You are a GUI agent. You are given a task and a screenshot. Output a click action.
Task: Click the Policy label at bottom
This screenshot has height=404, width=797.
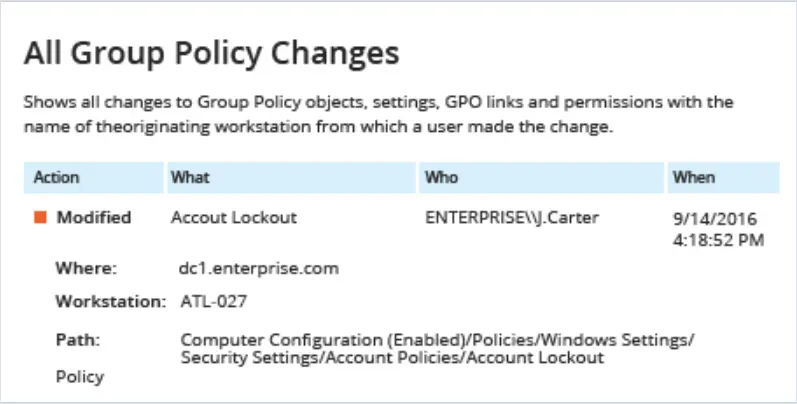(80, 377)
